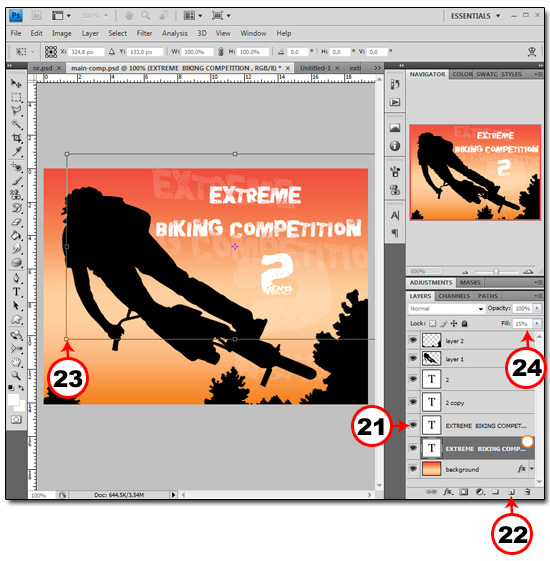Switch to the Channels tab
550x561 pixels.
coord(454,296)
